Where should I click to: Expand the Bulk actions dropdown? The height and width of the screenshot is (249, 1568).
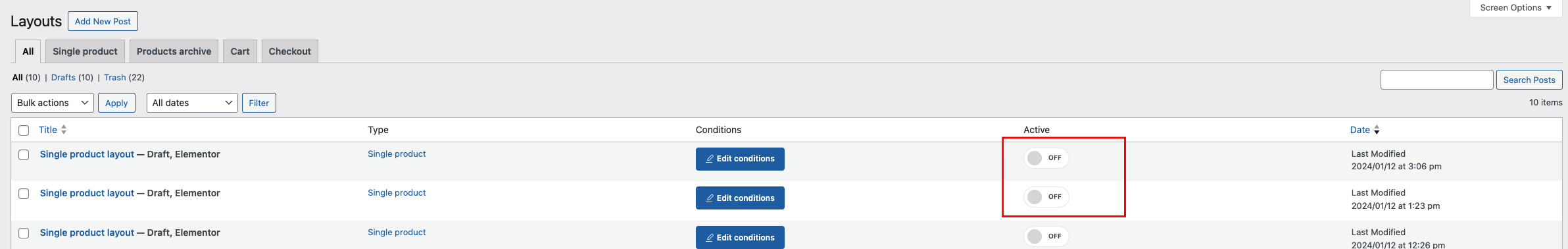click(x=53, y=103)
